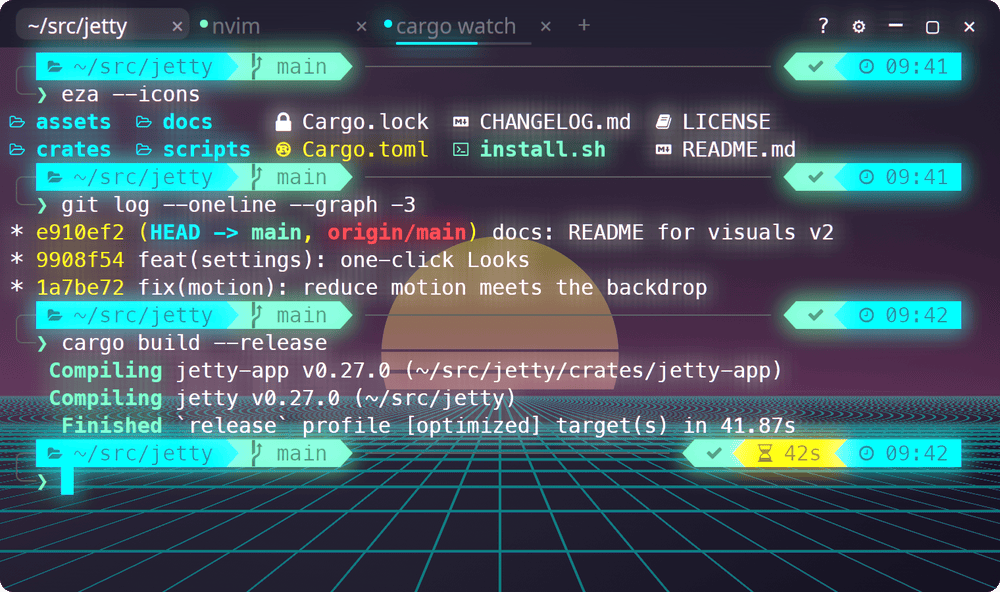Switch to the ~/src/jetty tab
The height and width of the screenshot is (592, 1000).
(102, 26)
